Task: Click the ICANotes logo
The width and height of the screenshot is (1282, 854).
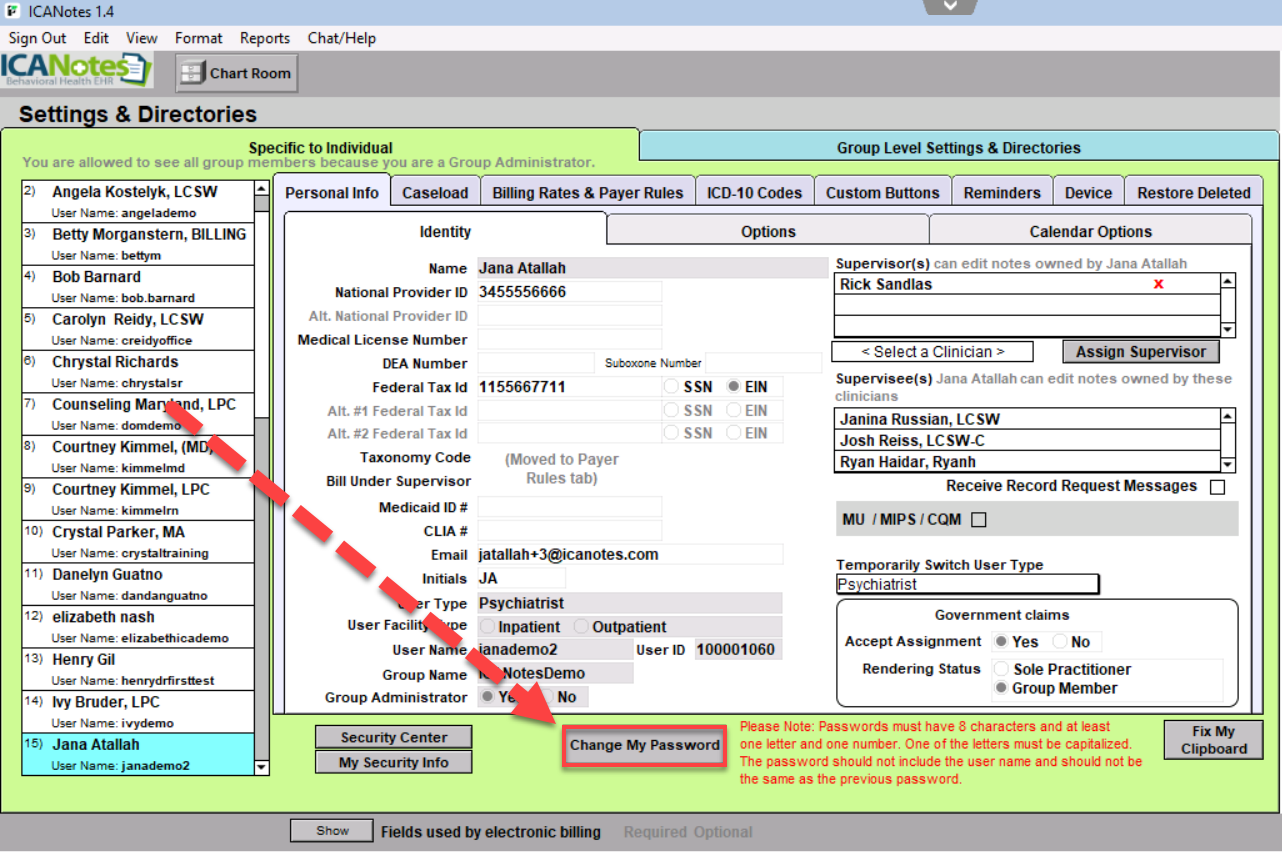Action: pos(77,71)
